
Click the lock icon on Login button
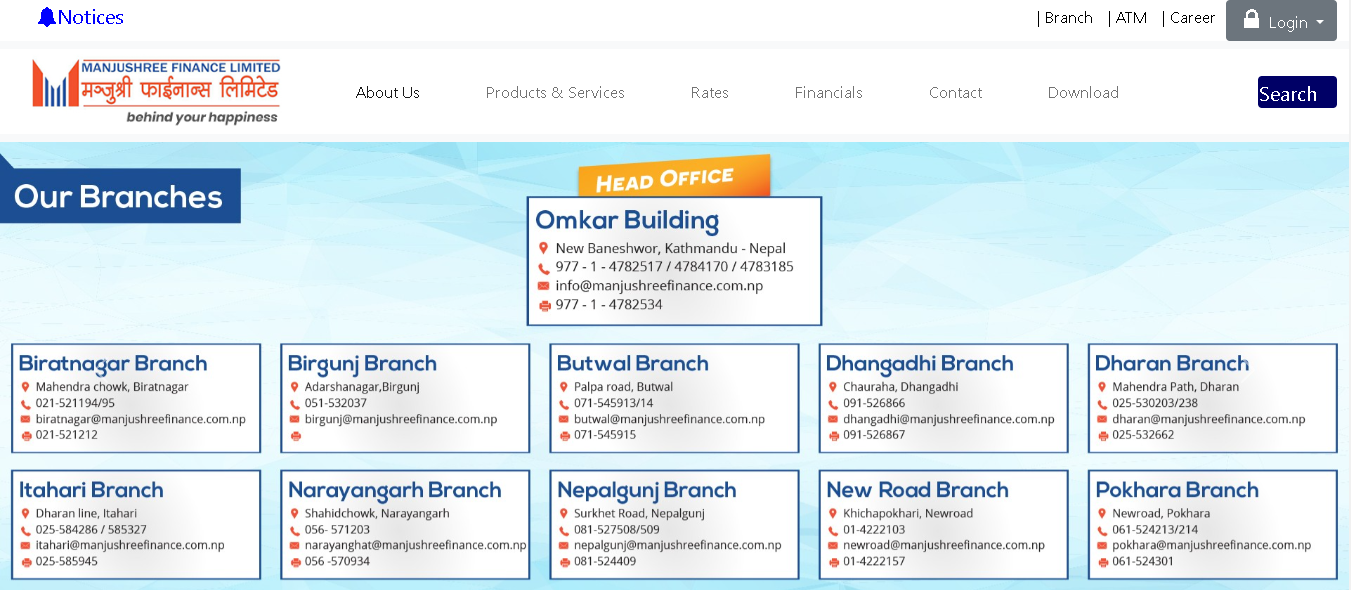[1251, 20]
